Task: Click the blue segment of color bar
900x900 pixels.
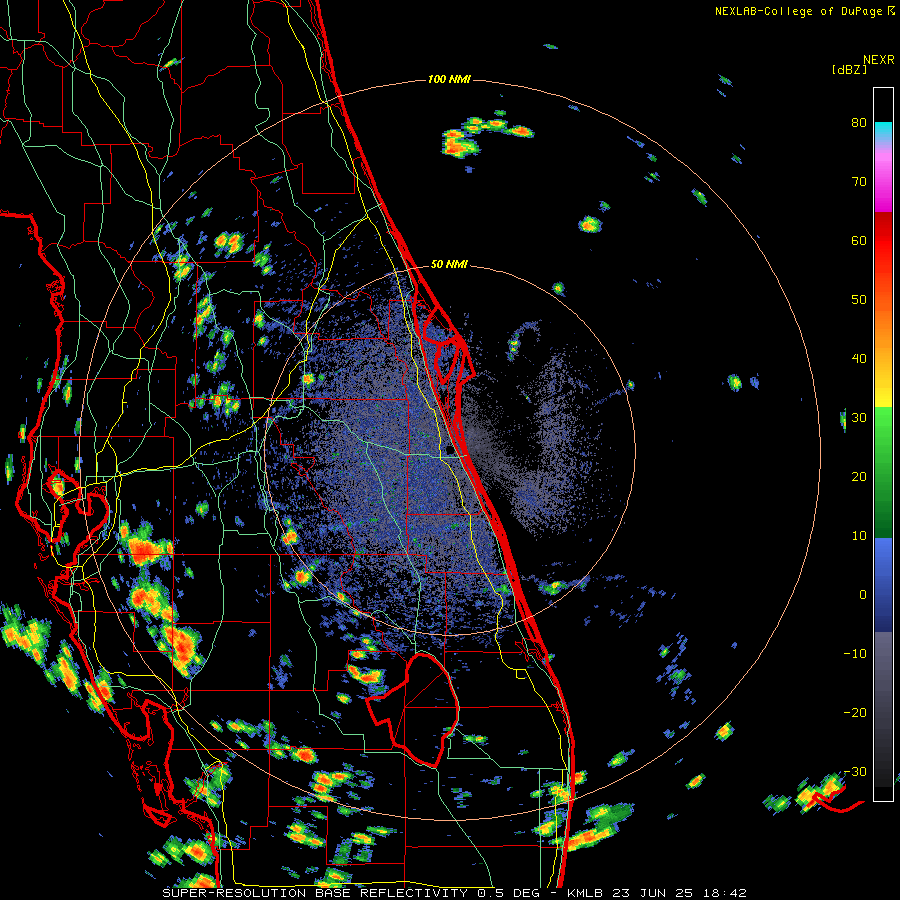Action: [883, 585]
